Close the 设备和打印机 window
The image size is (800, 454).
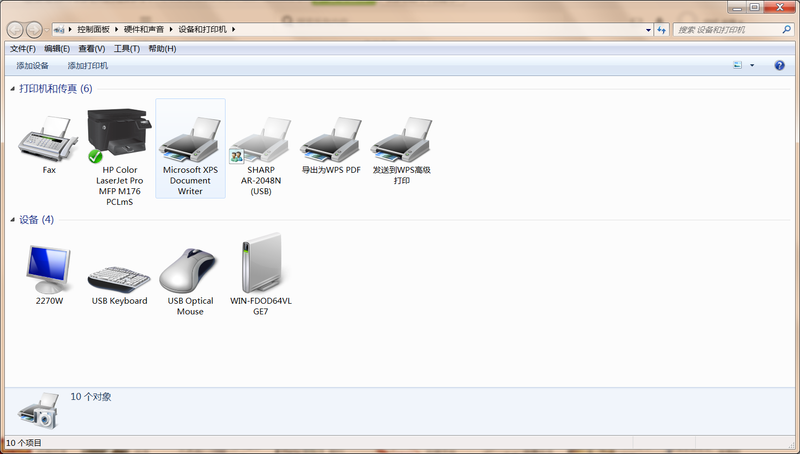[780, 7]
